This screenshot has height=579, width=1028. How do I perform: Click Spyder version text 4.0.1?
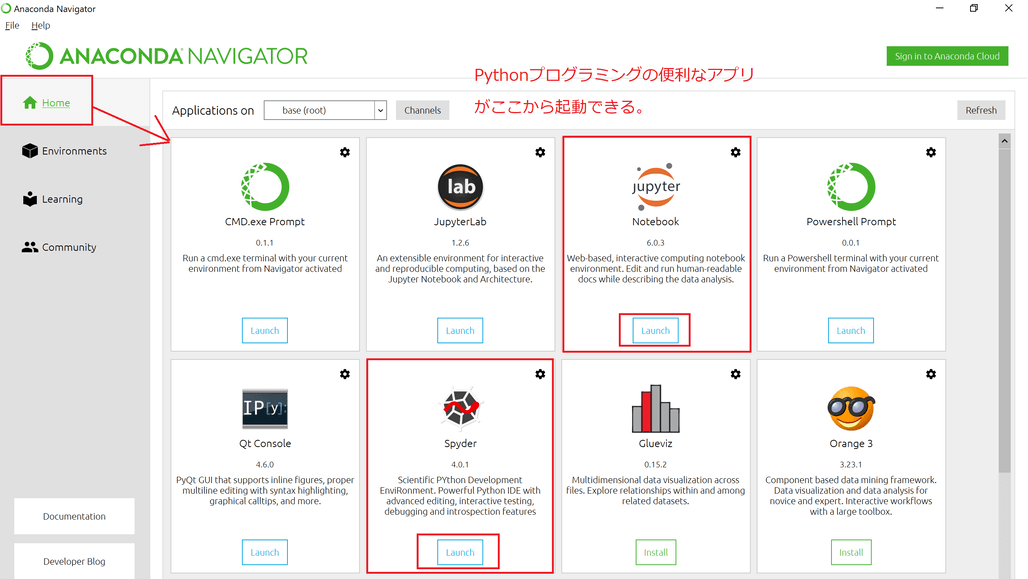(x=460, y=464)
